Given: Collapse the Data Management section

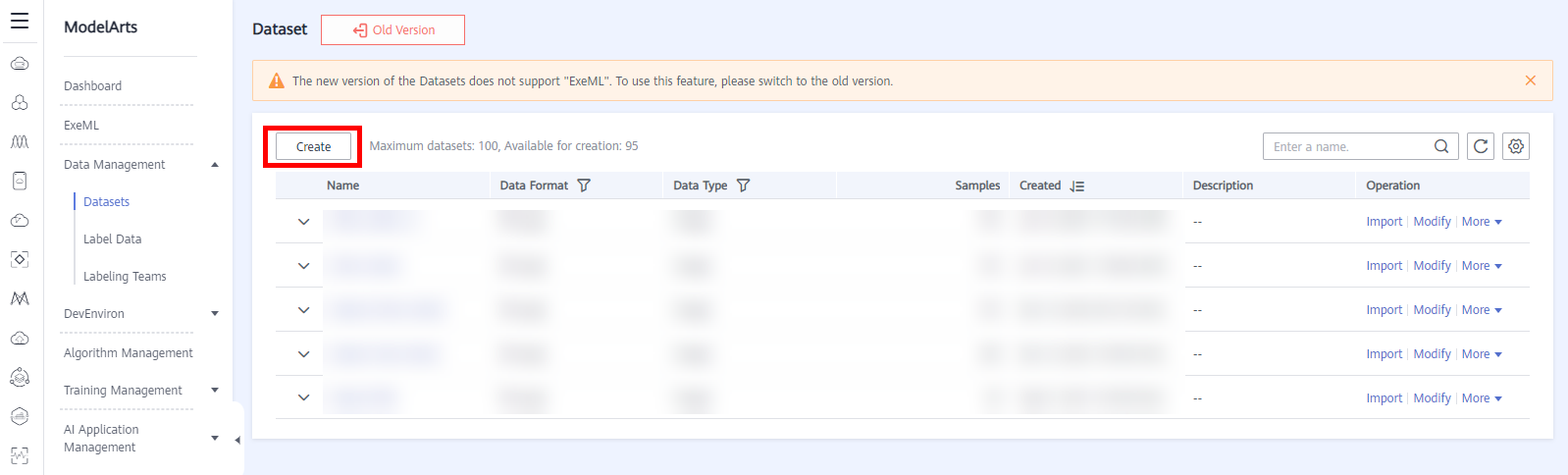Looking at the screenshot, I should [215, 165].
